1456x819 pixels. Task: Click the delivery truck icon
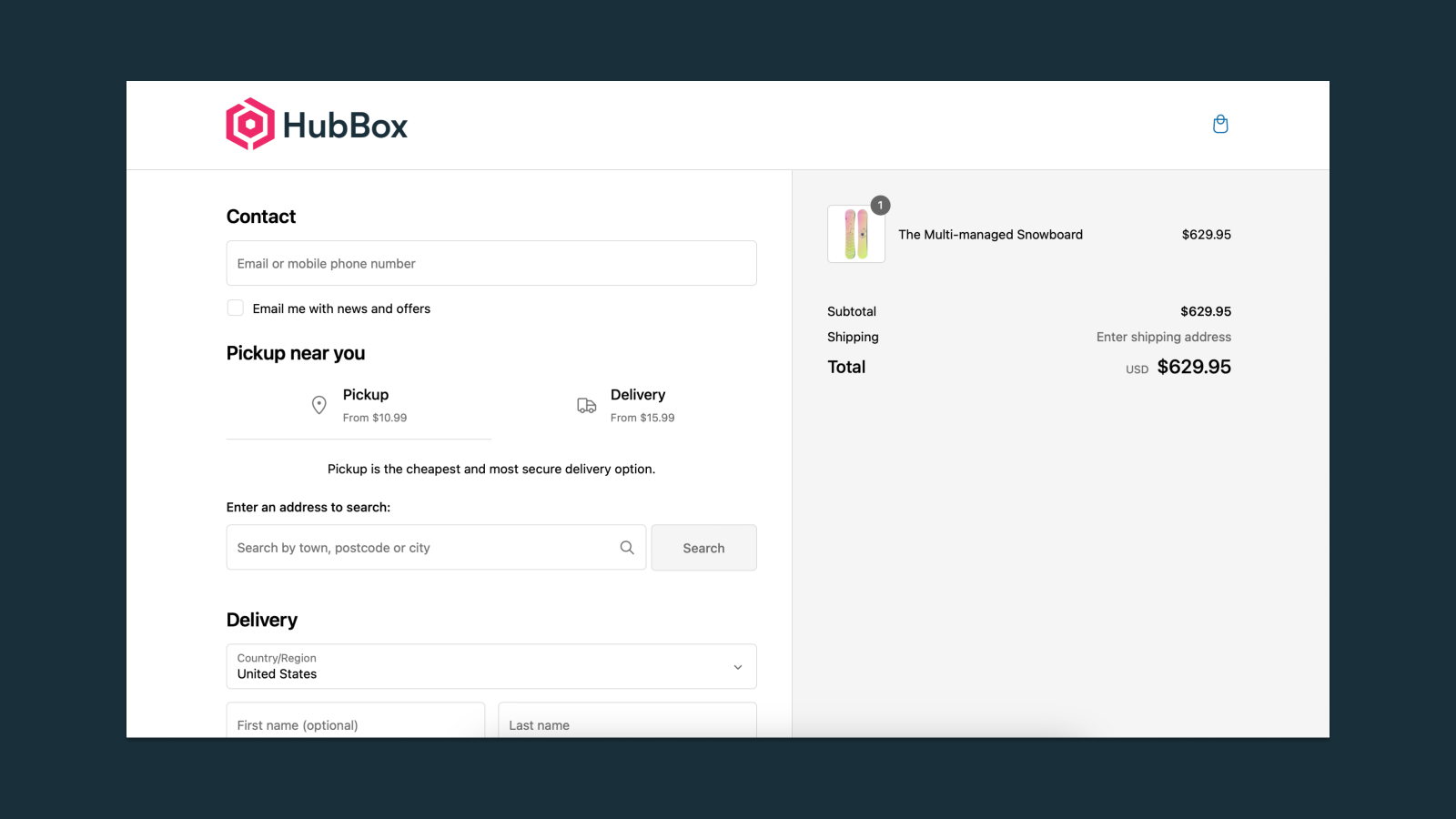click(587, 406)
